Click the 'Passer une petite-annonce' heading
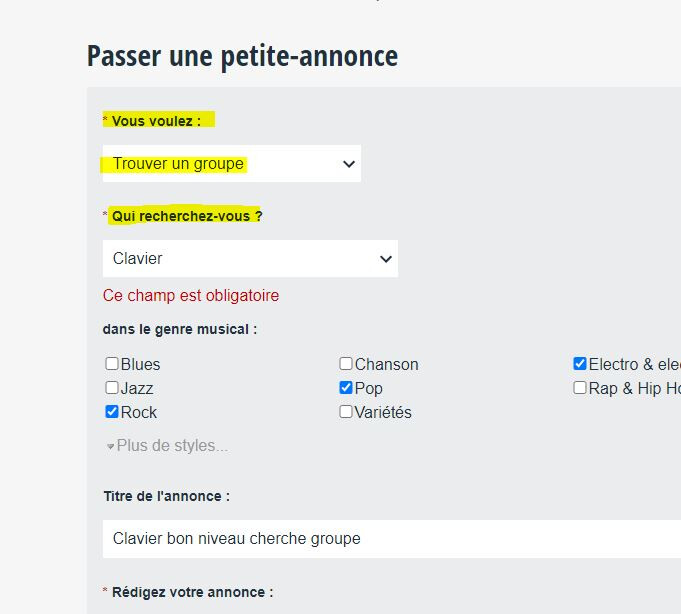Screen dimensions: 681x614 [242, 56]
